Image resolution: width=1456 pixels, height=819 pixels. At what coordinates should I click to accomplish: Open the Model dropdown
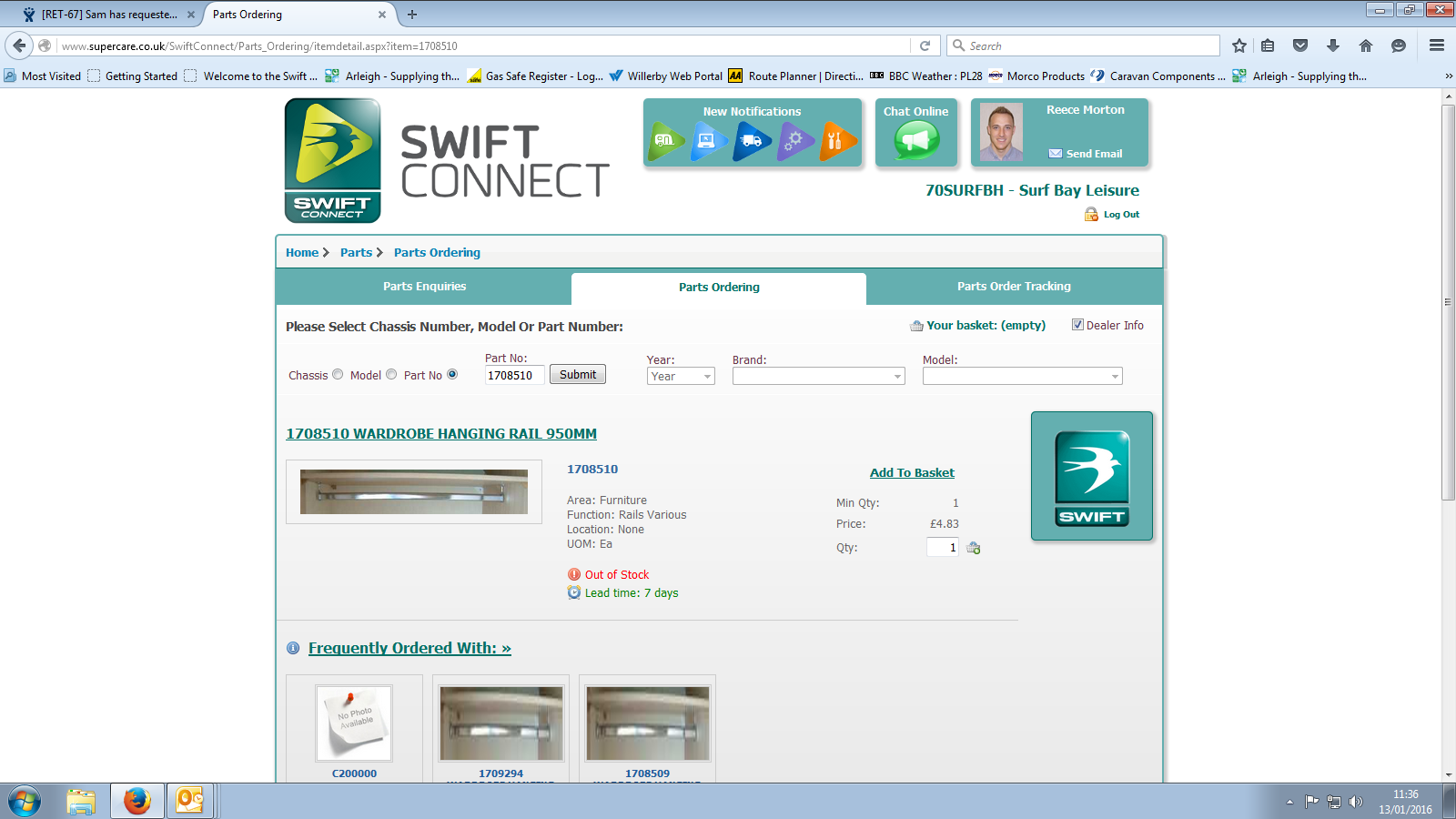click(x=1023, y=377)
